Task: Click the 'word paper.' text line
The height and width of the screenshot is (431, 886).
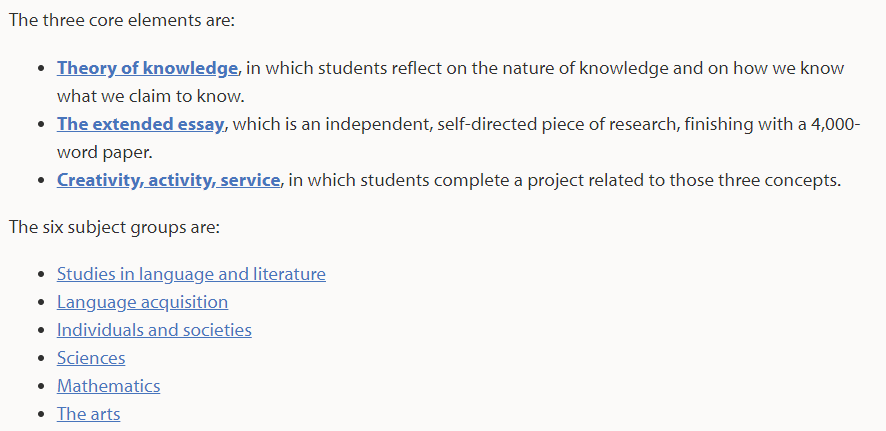Action: [x=105, y=153]
